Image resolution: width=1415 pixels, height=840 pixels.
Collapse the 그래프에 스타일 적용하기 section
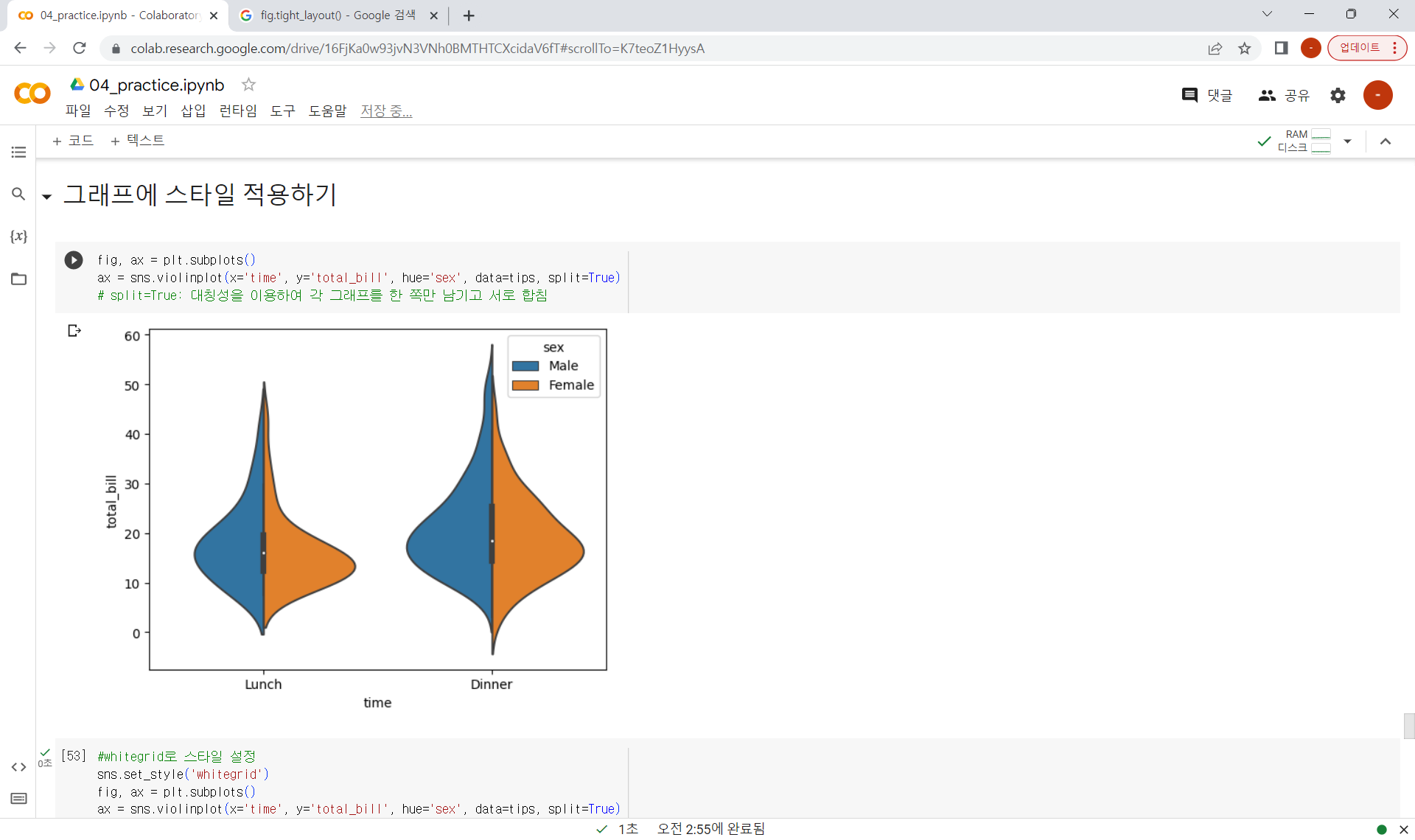pos(47,196)
